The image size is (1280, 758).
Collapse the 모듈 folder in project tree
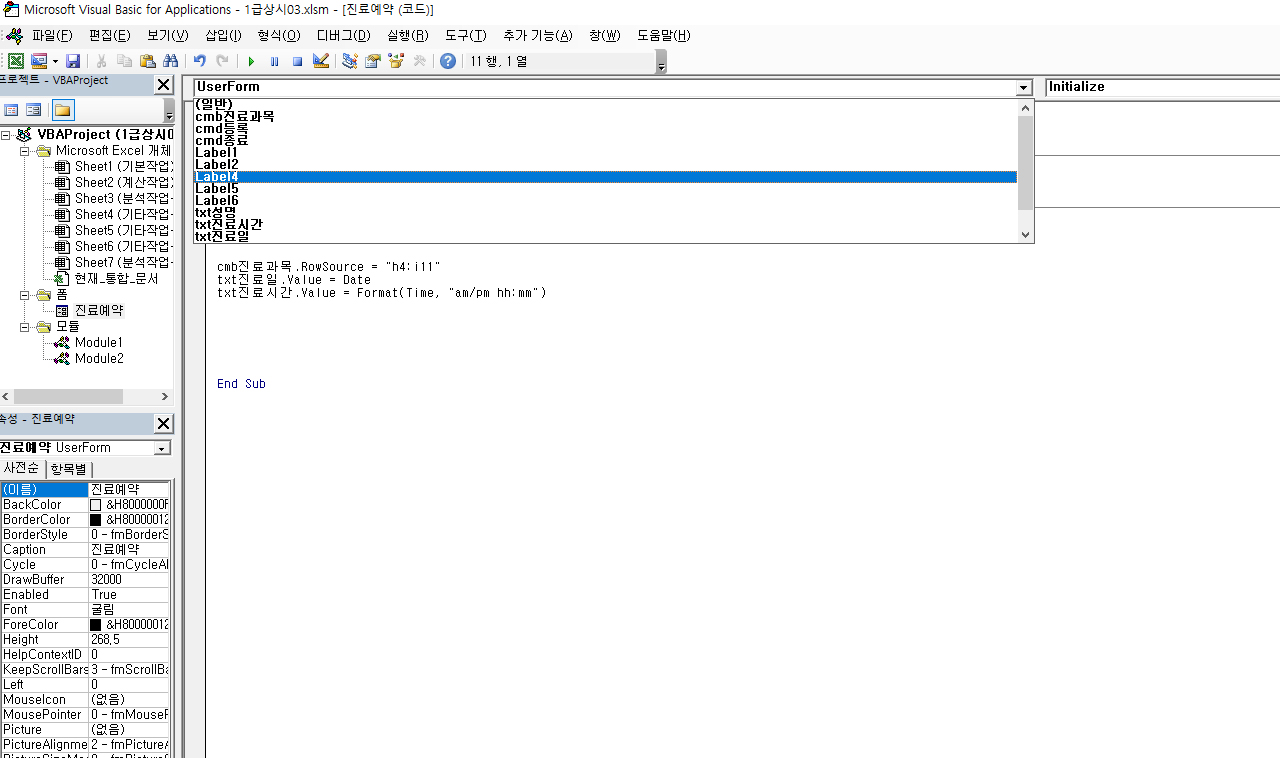click(x=26, y=327)
